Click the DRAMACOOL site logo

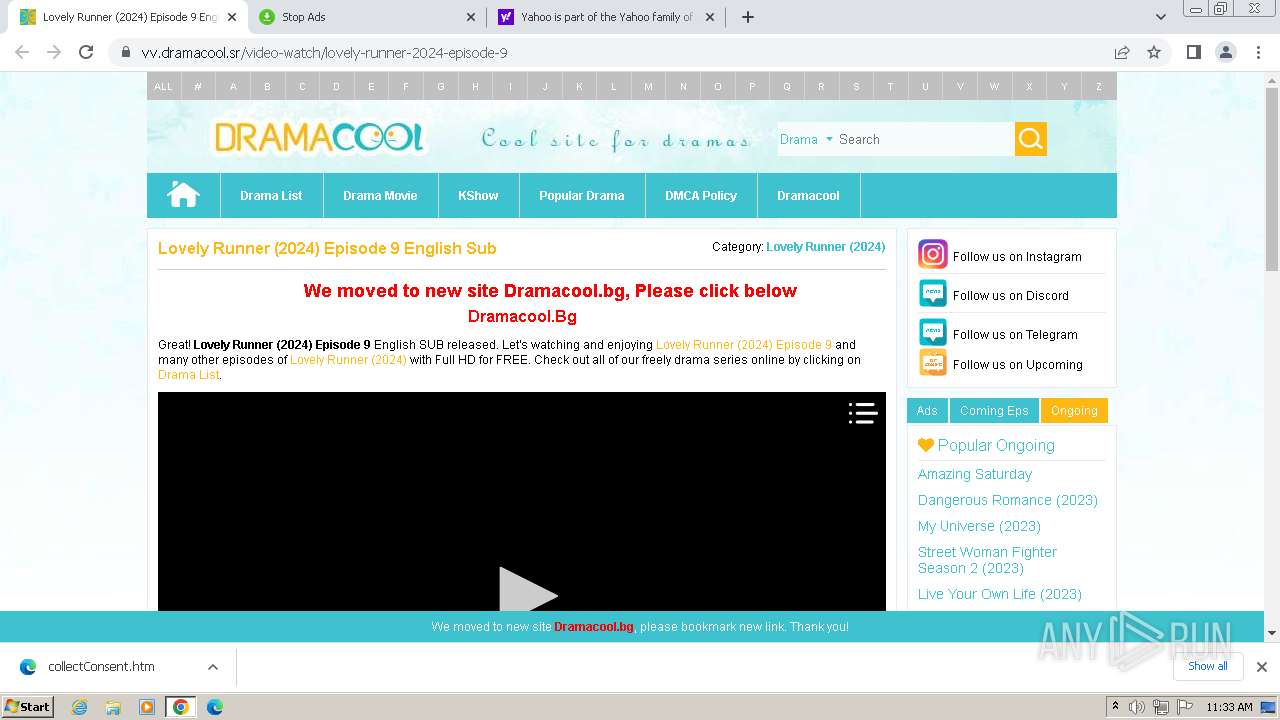[319, 138]
